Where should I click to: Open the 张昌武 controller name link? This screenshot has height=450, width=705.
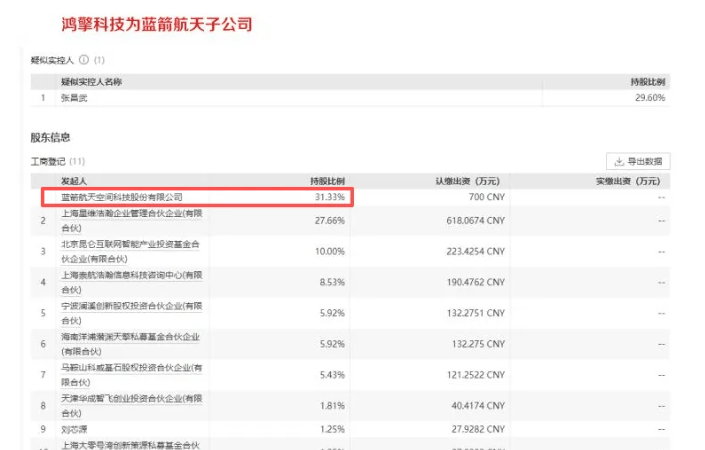point(75,98)
